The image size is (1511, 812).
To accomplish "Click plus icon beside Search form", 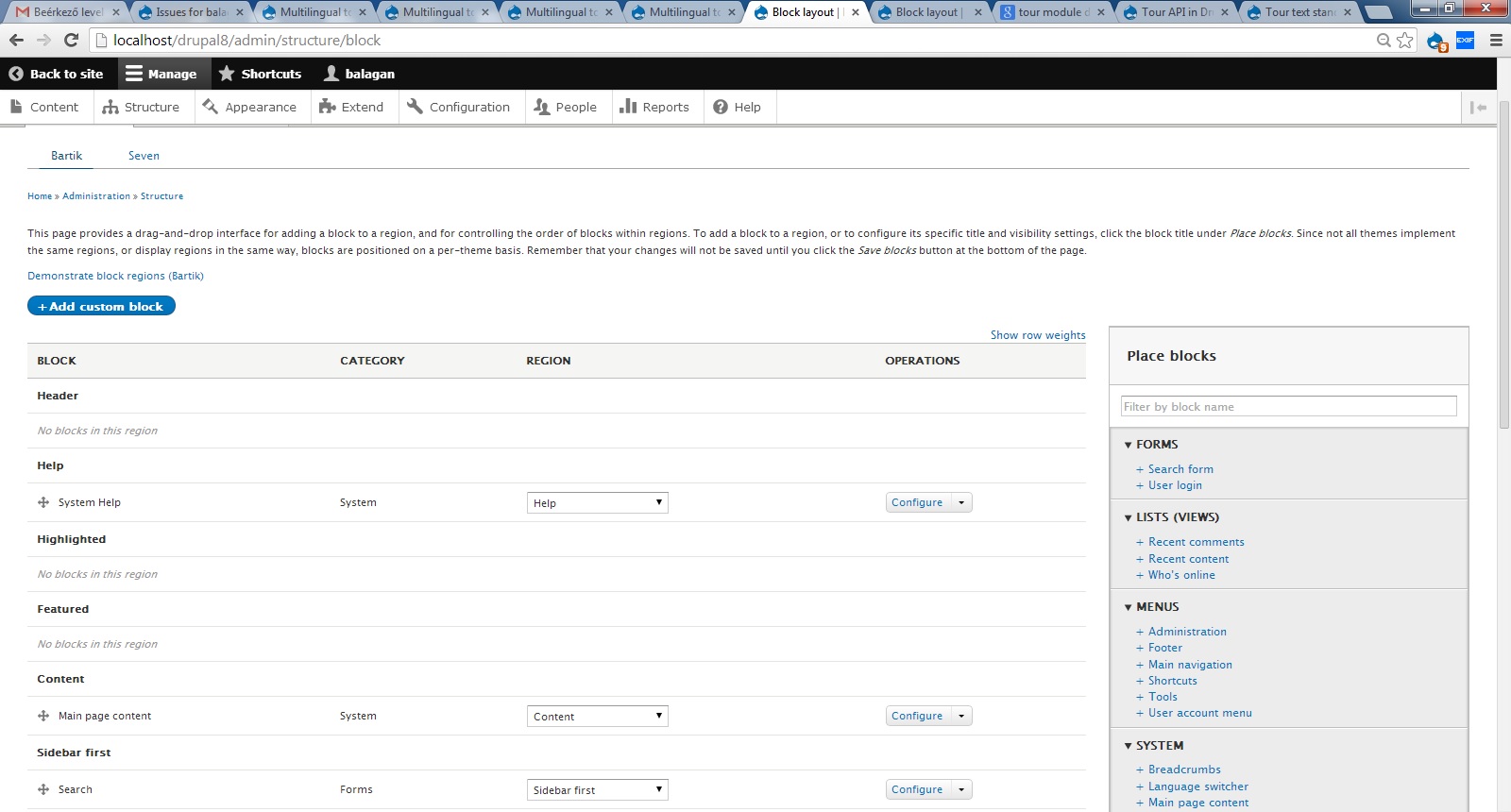I will pos(1140,469).
